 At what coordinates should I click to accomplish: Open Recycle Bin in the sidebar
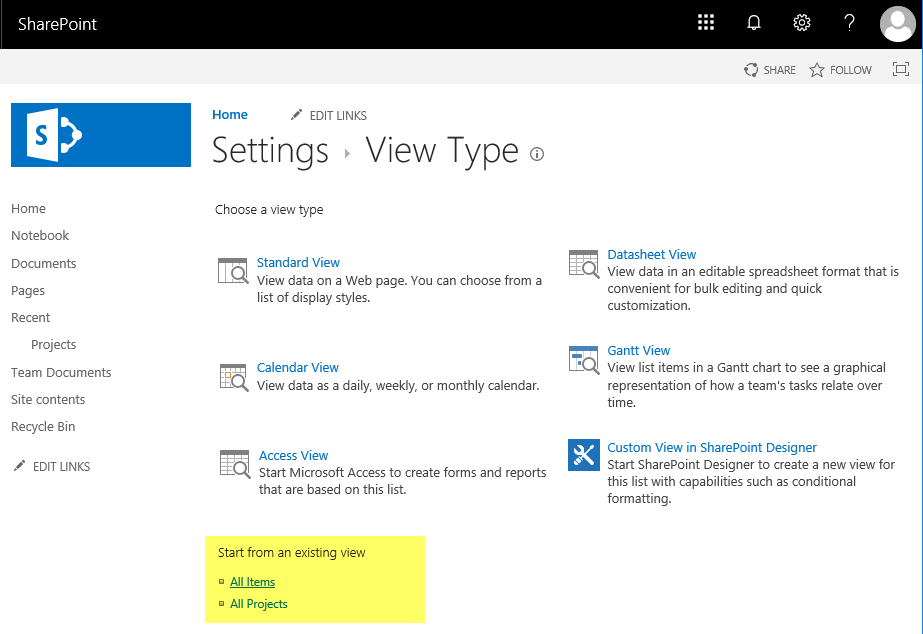[43, 427]
